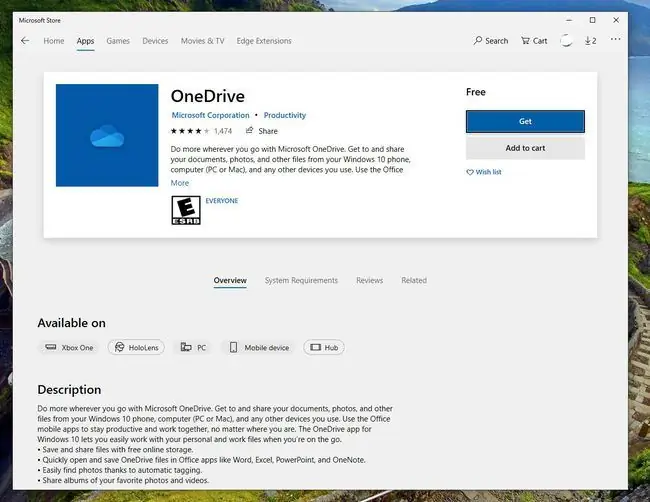This screenshot has width=650, height=502.
Task: Open the shopping Cart
Action: point(534,41)
